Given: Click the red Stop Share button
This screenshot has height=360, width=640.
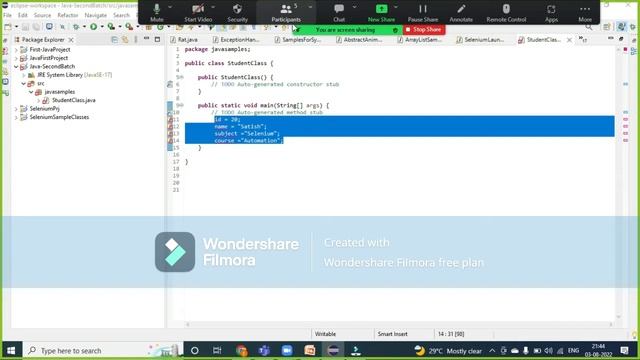Looking at the screenshot, I should pos(424,29).
